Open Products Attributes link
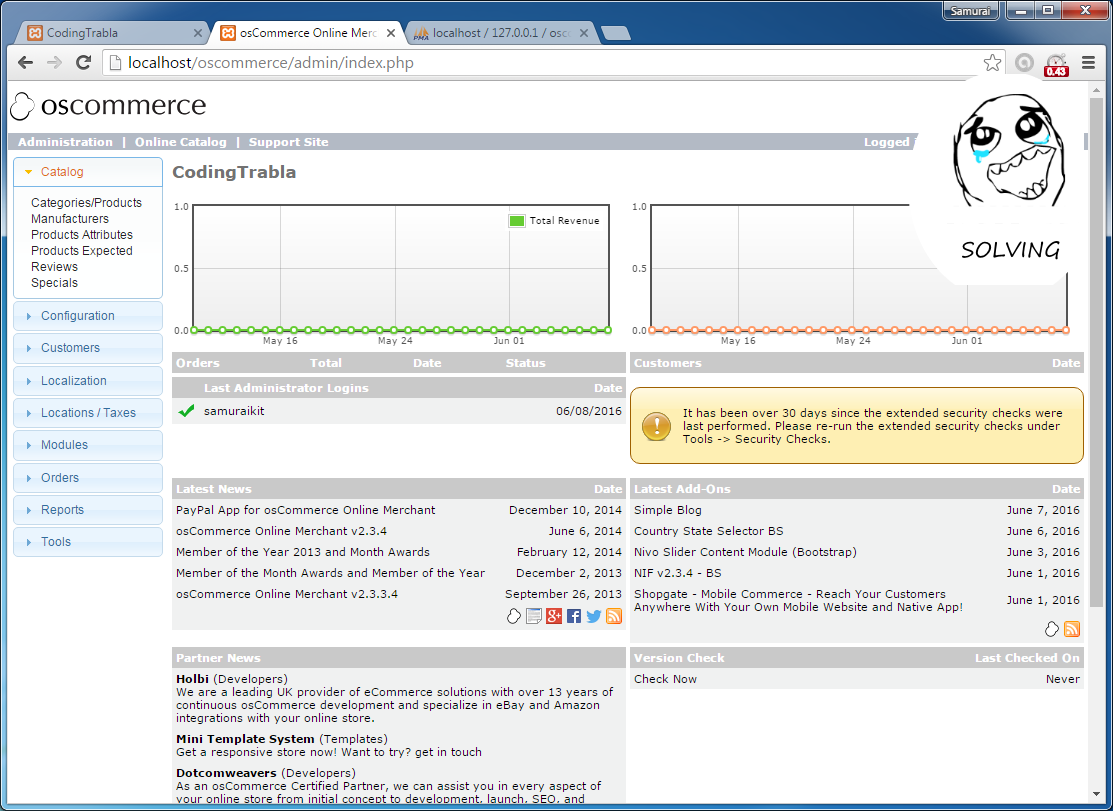The width and height of the screenshot is (1113, 811). (82, 235)
